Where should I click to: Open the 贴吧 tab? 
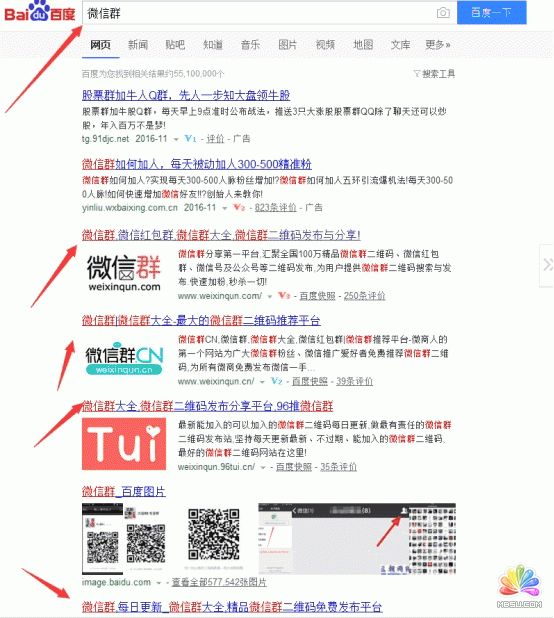pyautogui.click(x=175, y=45)
